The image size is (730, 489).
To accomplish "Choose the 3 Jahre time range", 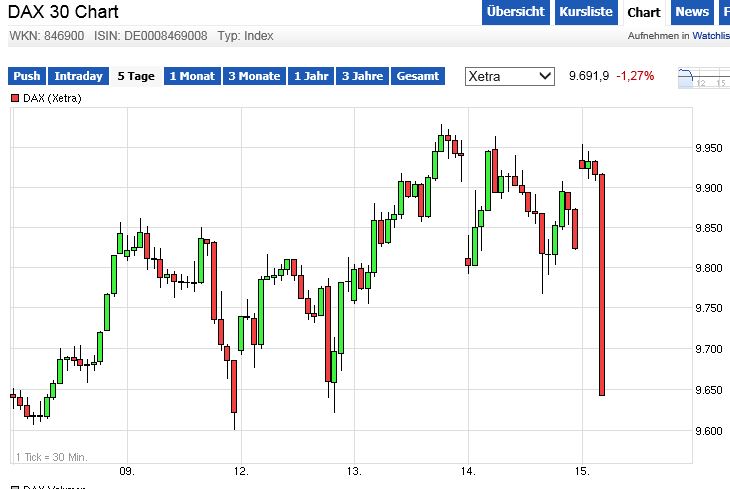I will click(362, 76).
